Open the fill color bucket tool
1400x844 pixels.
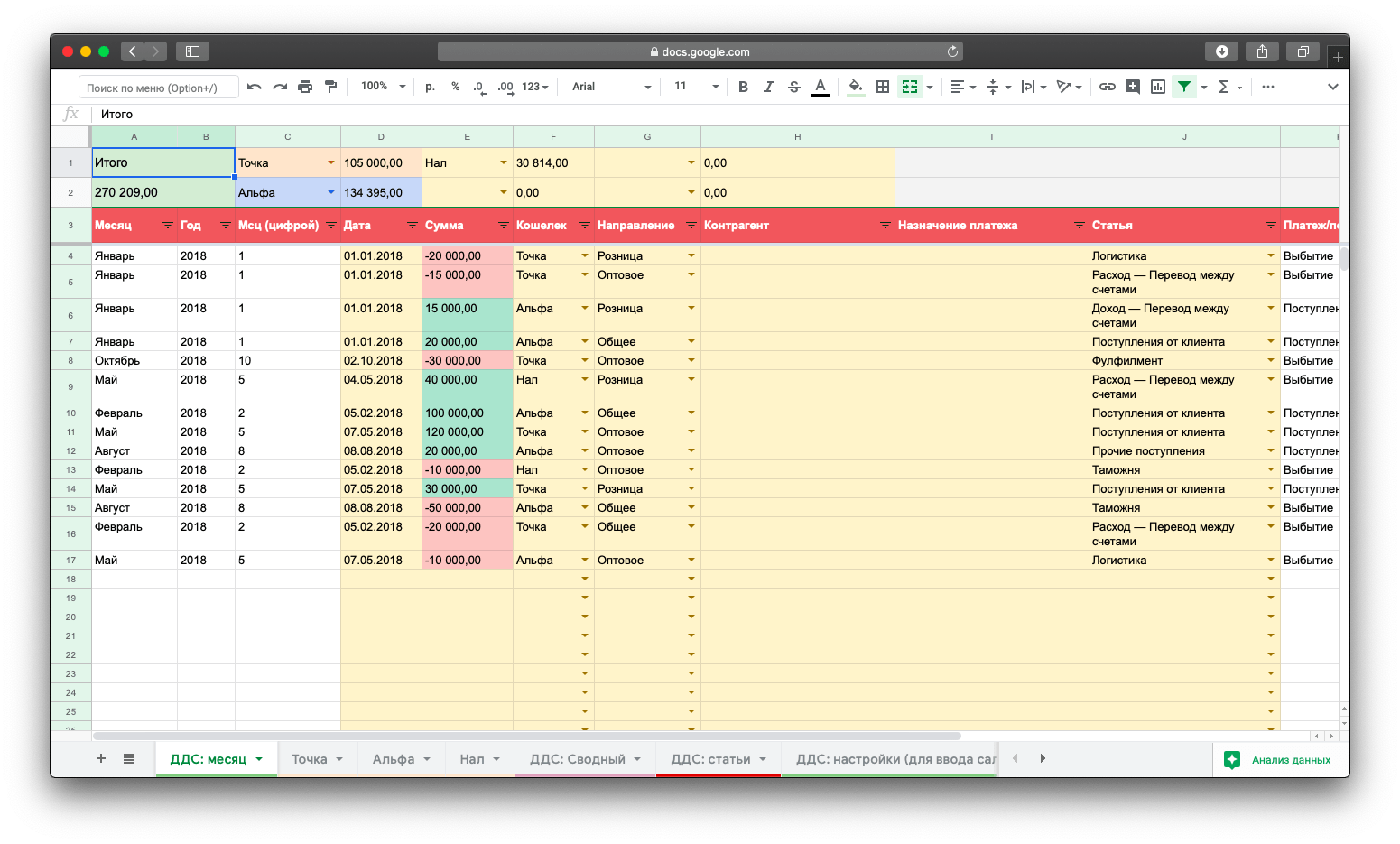click(x=855, y=87)
